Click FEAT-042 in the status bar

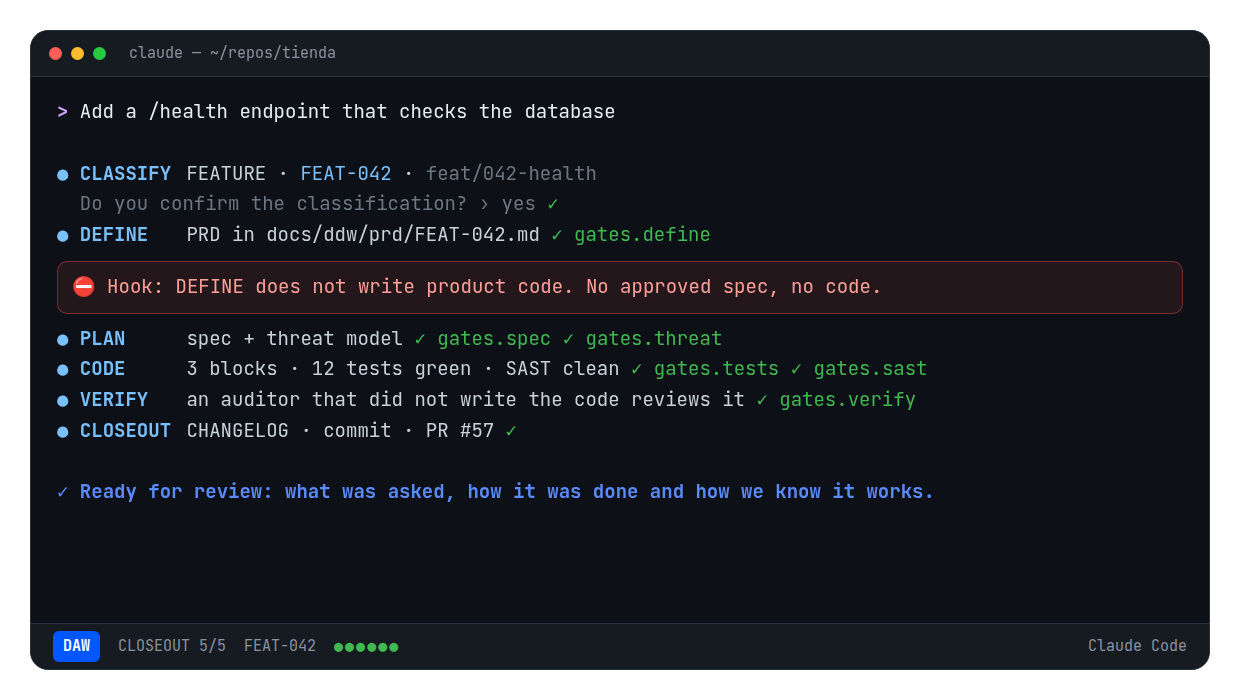tap(280, 646)
